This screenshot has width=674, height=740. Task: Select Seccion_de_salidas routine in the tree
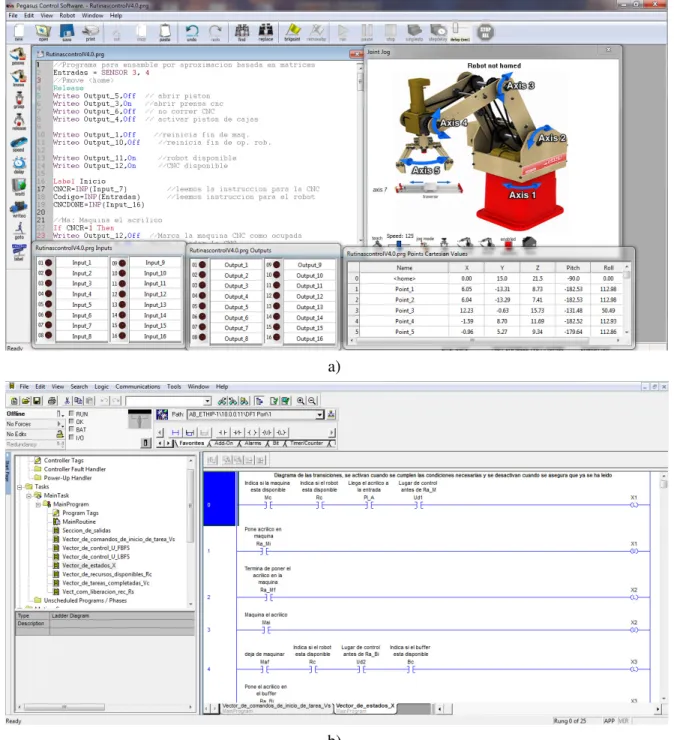click(86, 530)
